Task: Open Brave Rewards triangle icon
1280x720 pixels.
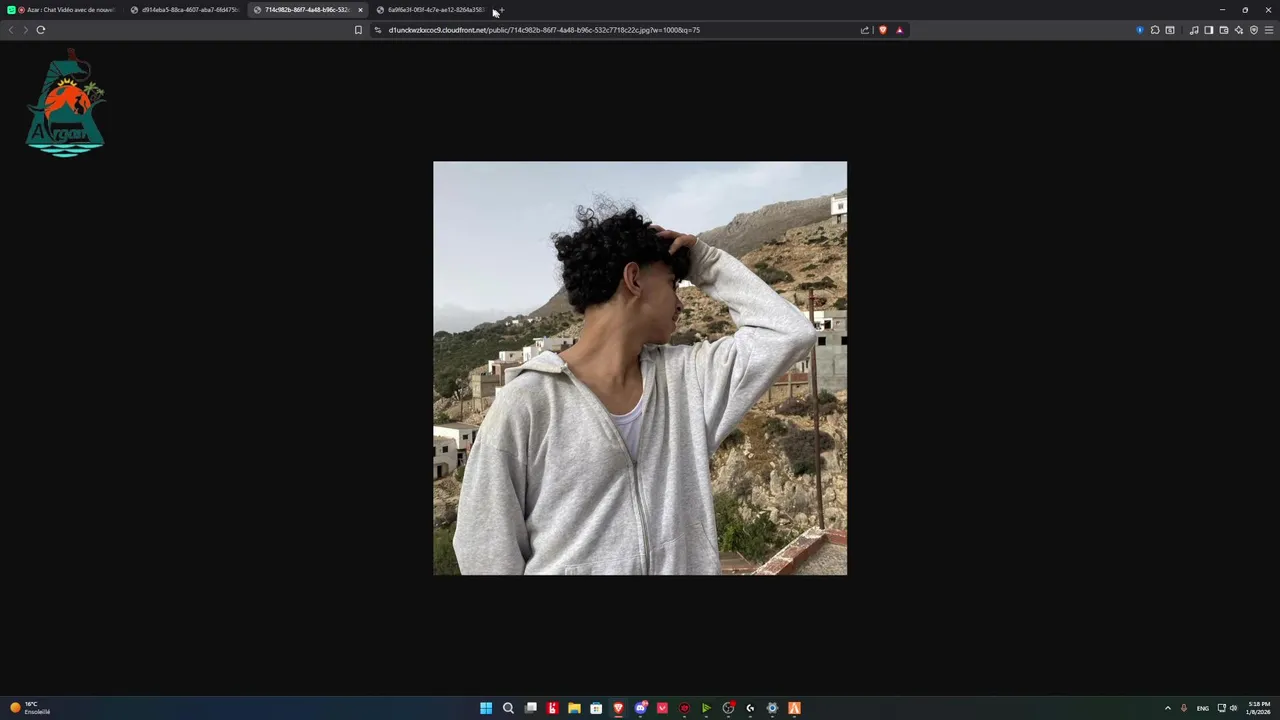Action: [x=899, y=30]
